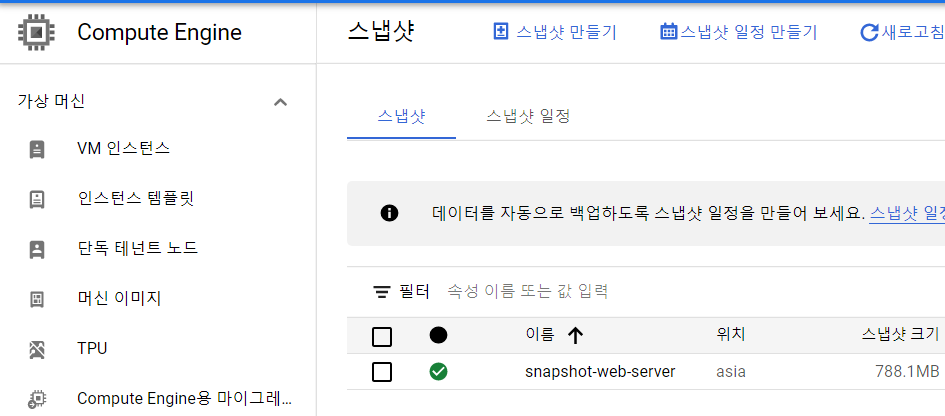The height and width of the screenshot is (416, 945).
Task: Open 인스턴스 템플릿 in the sidebar
Action: [136, 198]
